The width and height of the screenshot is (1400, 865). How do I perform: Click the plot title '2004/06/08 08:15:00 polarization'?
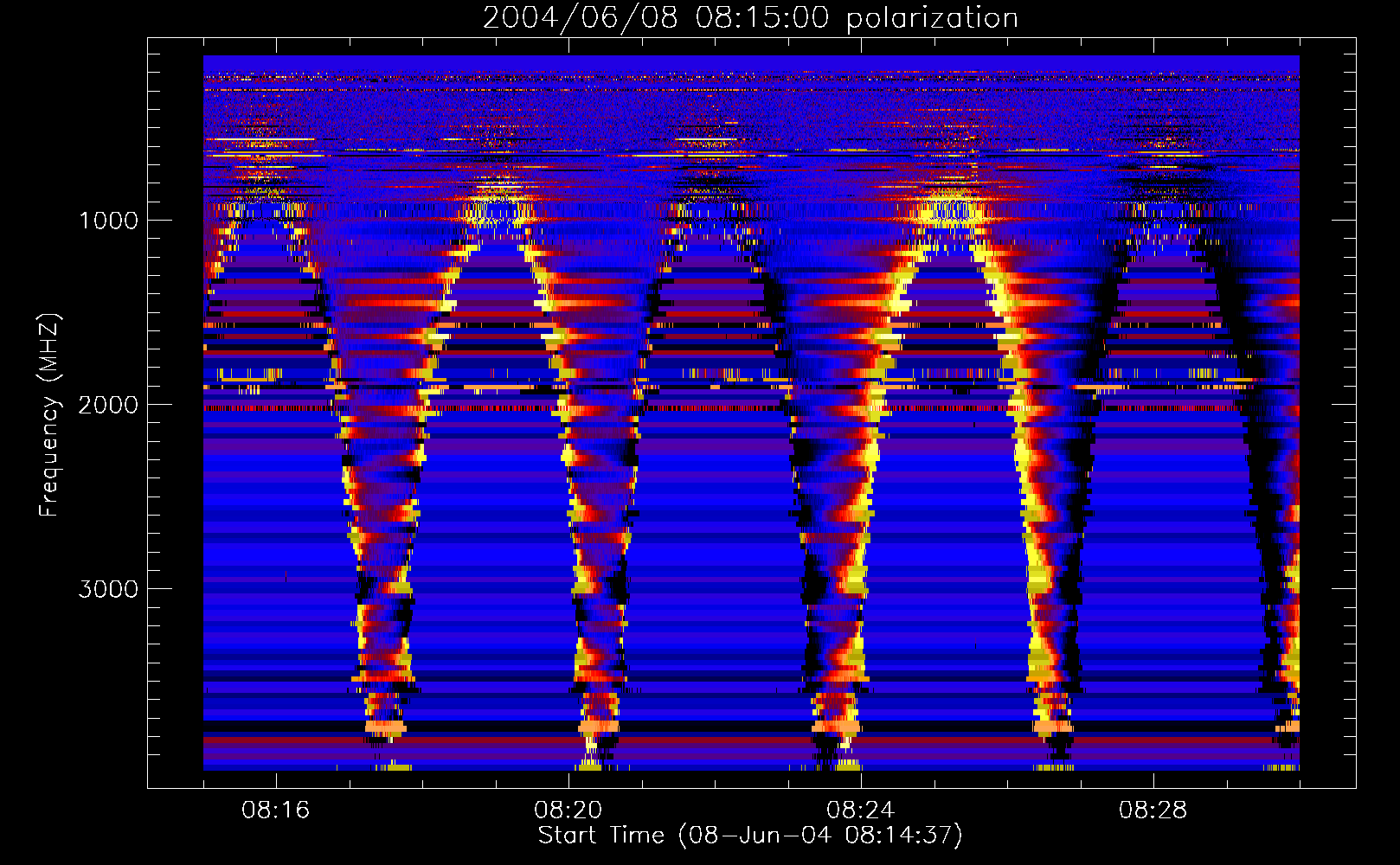[750, 18]
